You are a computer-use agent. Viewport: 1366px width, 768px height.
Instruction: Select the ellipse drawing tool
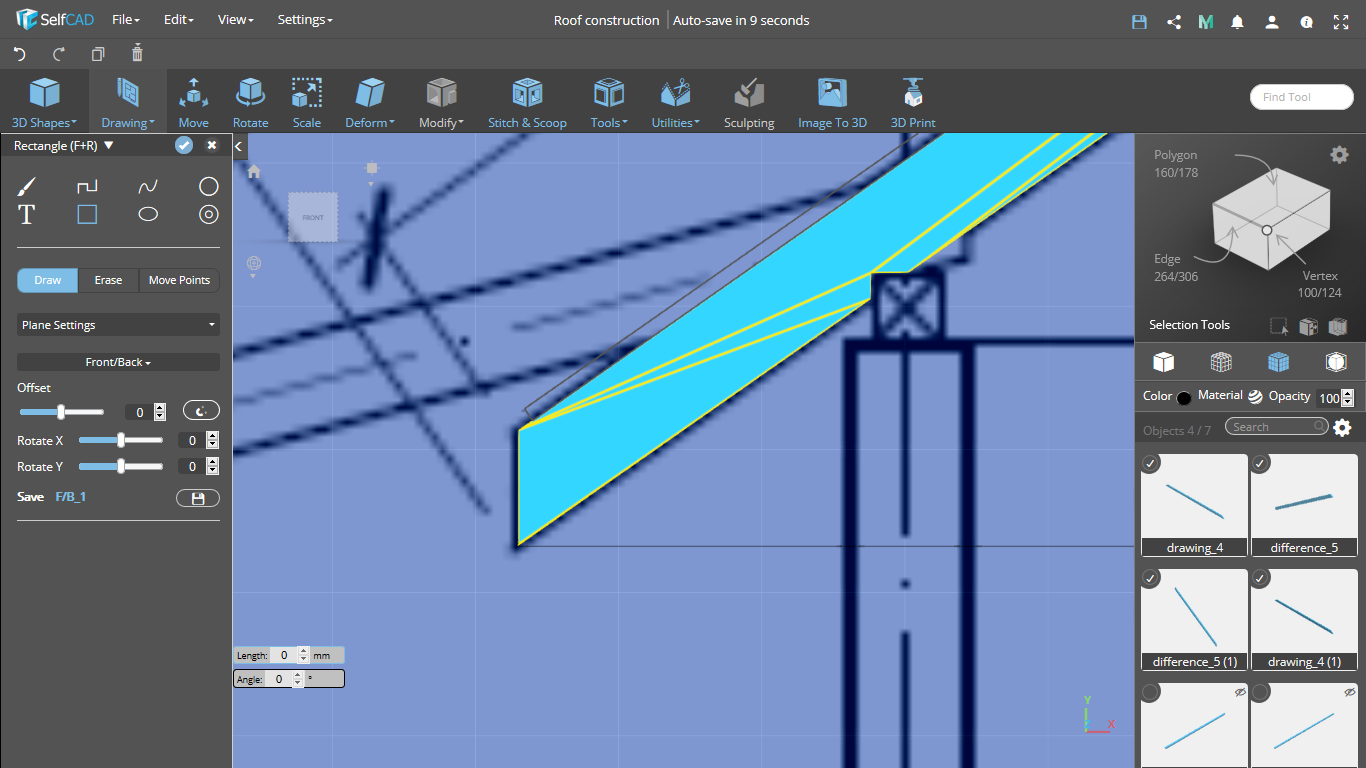pyautogui.click(x=148, y=214)
